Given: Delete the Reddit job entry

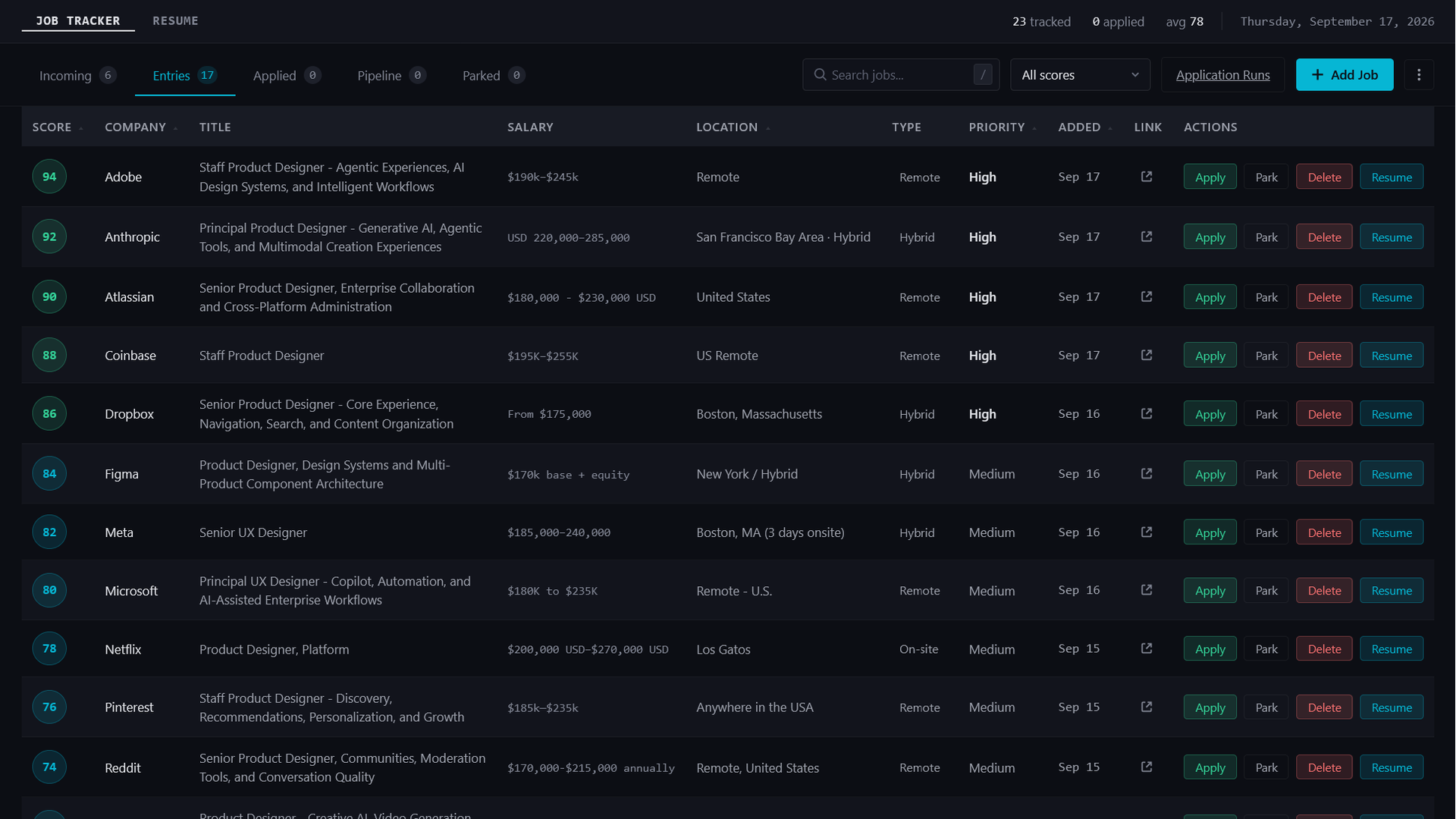Looking at the screenshot, I should point(1324,767).
